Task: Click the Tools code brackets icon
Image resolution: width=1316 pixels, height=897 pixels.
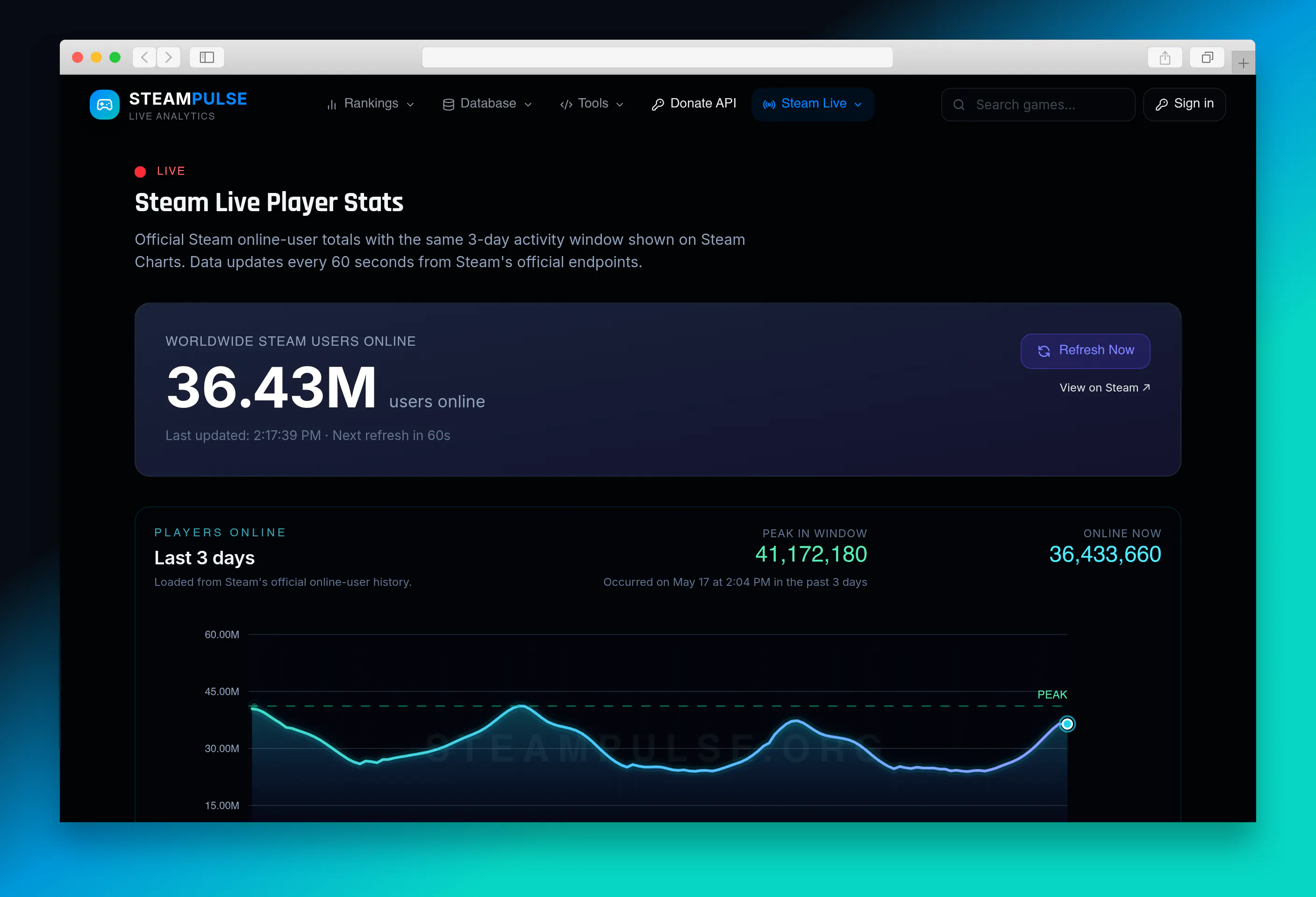Action: 566,105
